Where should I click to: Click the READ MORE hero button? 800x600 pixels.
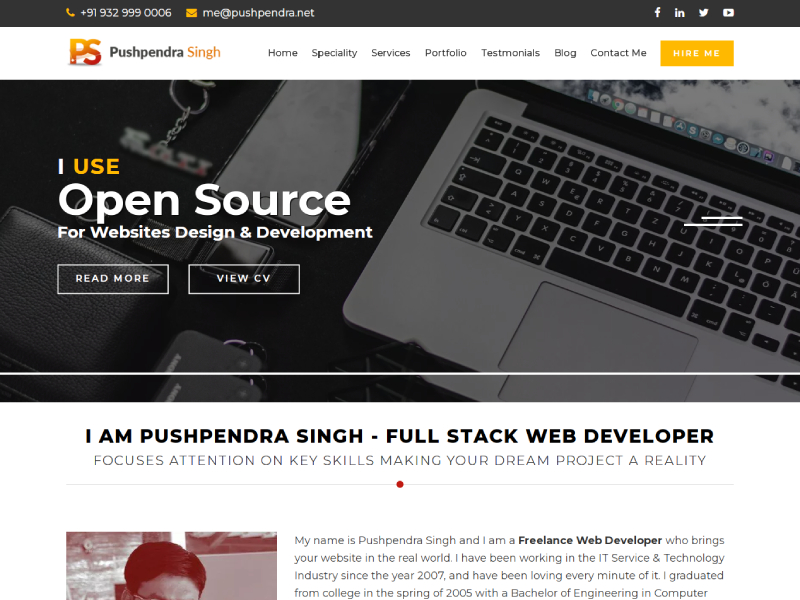(x=113, y=279)
